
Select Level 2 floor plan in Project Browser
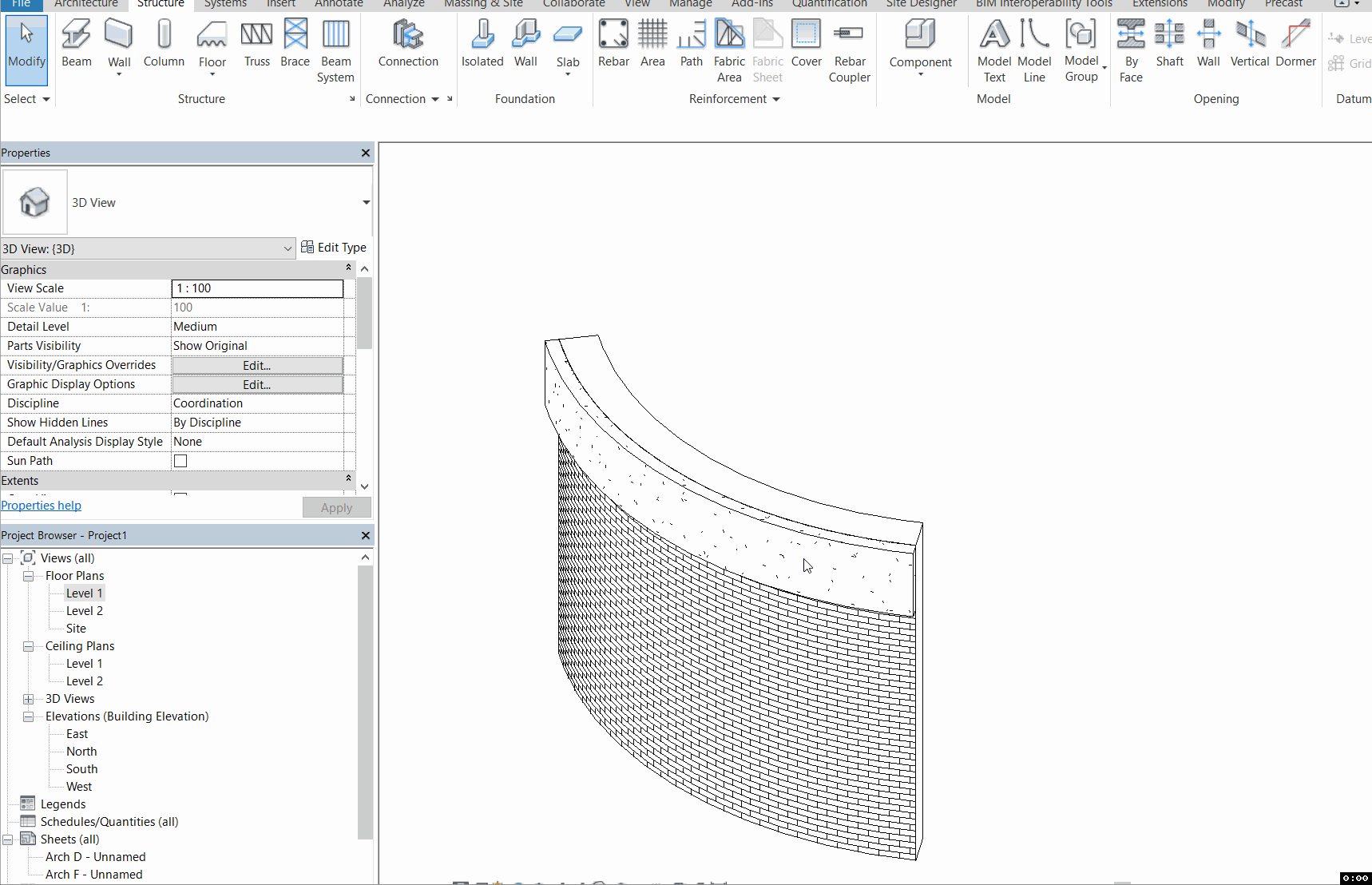click(84, 610)
